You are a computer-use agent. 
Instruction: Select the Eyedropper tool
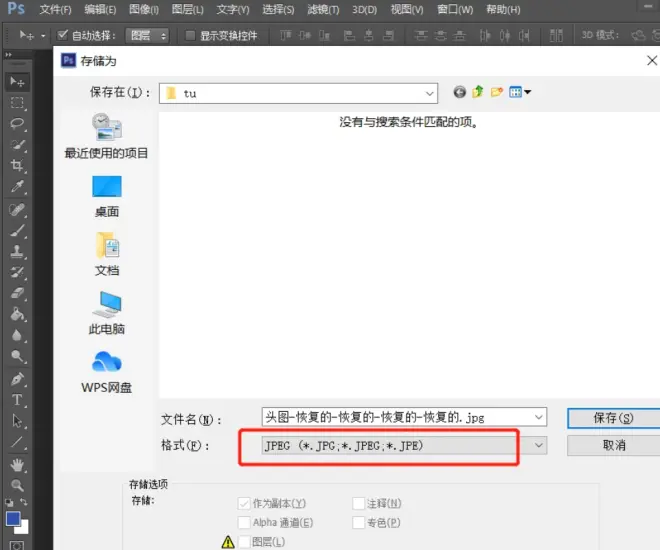[x=17, y=186]
